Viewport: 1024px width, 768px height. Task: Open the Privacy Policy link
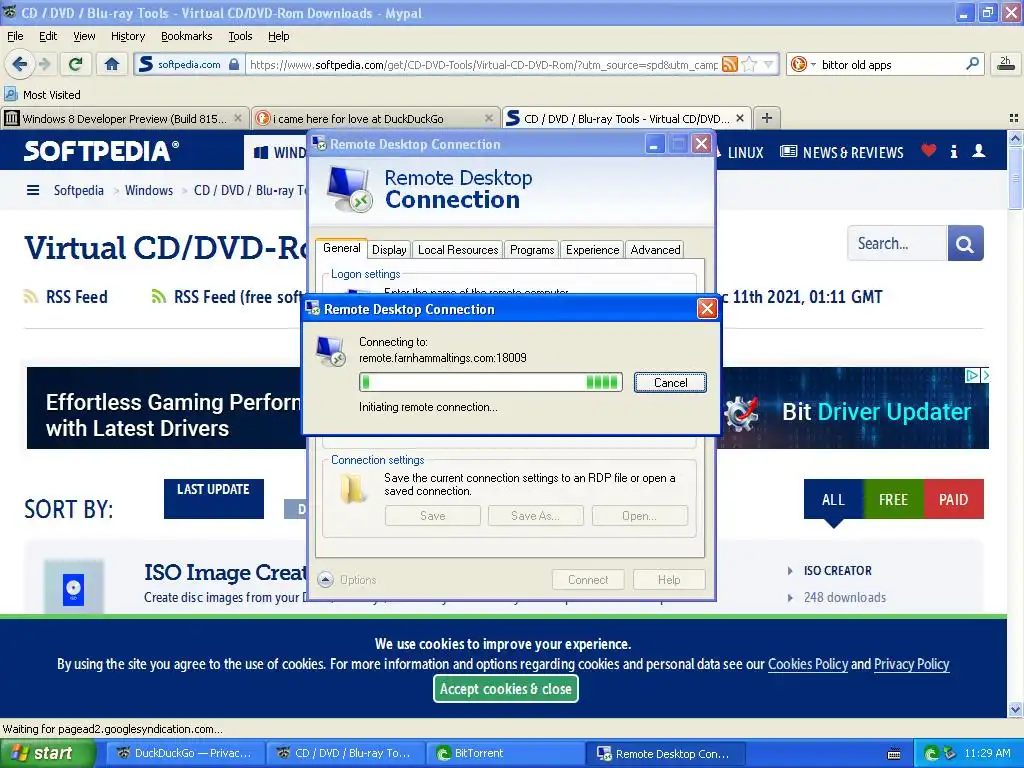click(x=911, y=664)
